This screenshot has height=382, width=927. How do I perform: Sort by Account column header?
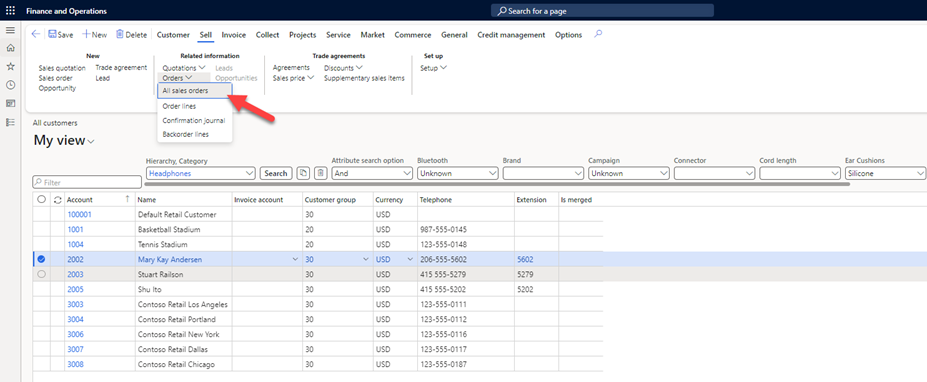80,200
